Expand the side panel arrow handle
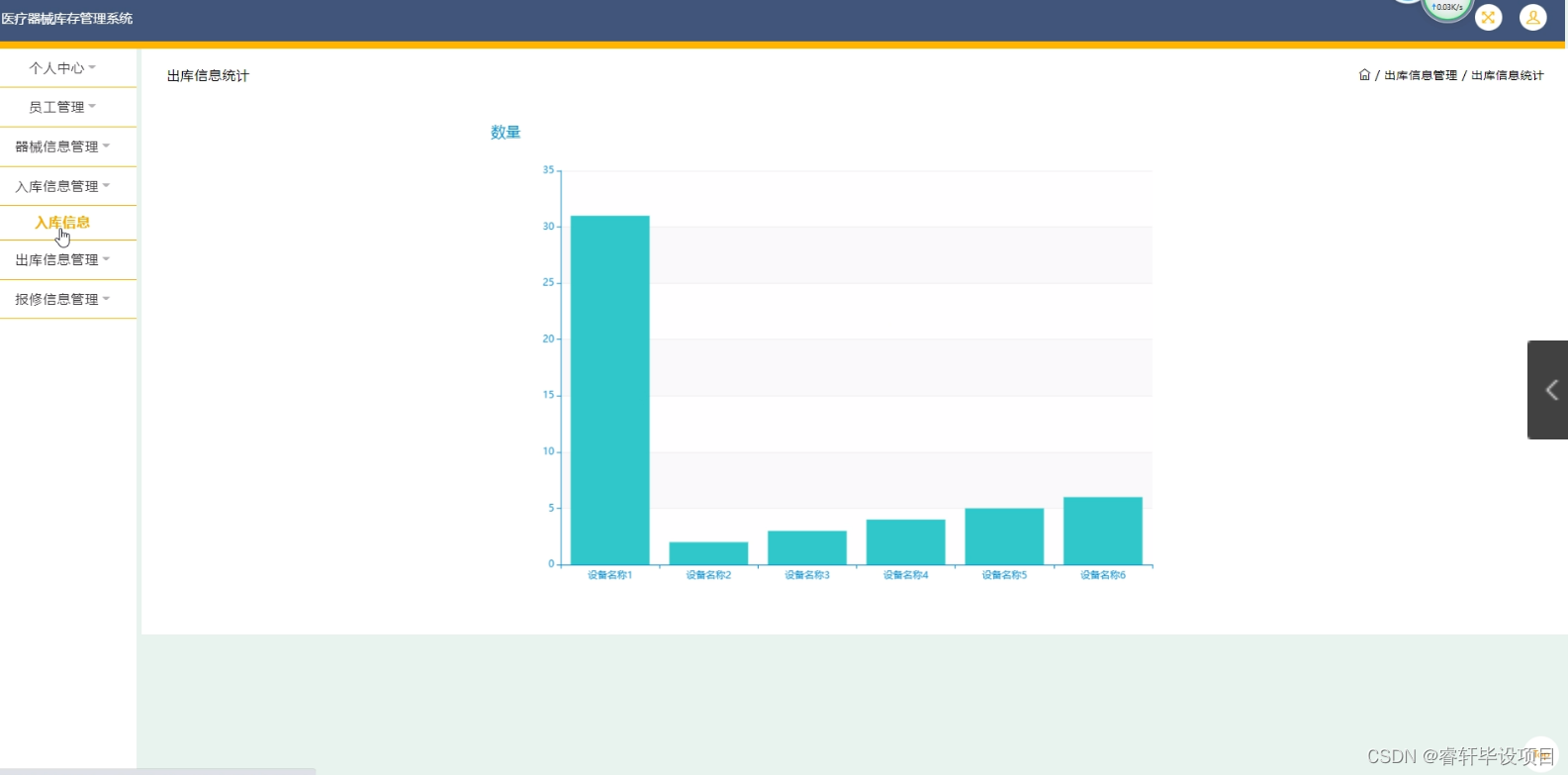The height and width of the screenshot is (775, 1568). tap(1549, 390)
